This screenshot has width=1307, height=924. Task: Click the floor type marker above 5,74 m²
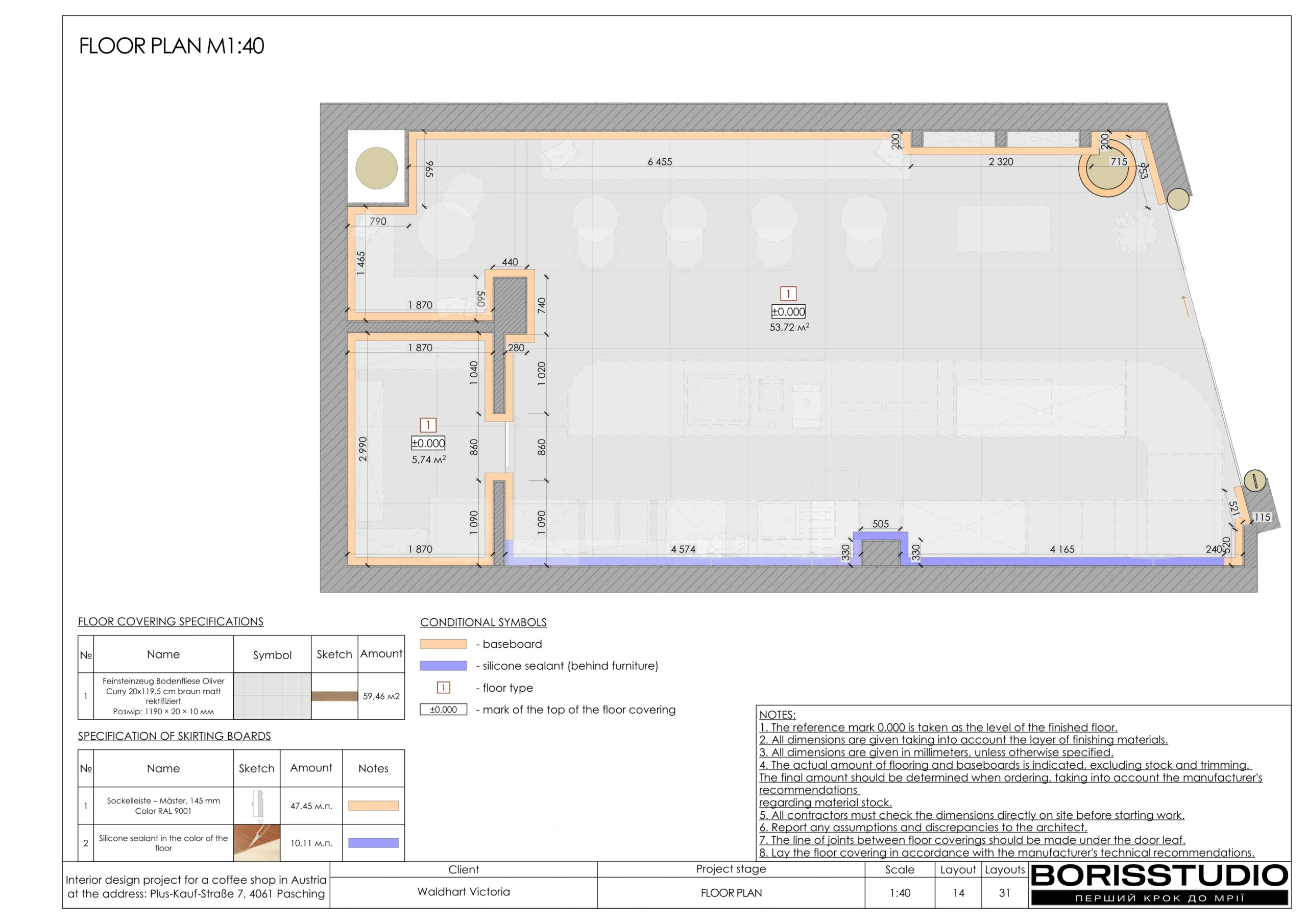pos(428,425)
